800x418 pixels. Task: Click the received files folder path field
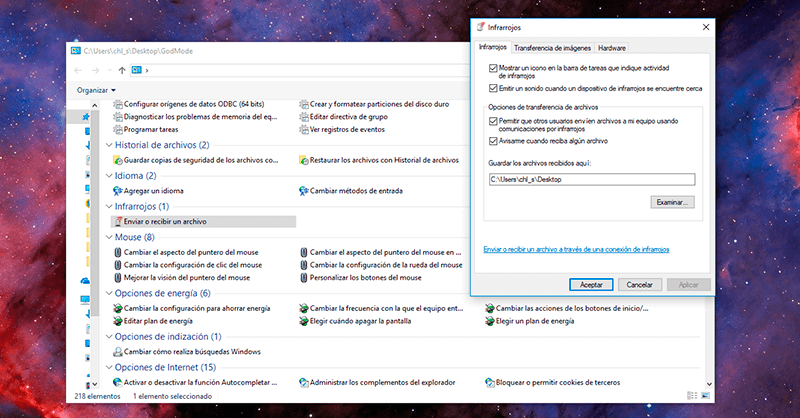(592, 180)
